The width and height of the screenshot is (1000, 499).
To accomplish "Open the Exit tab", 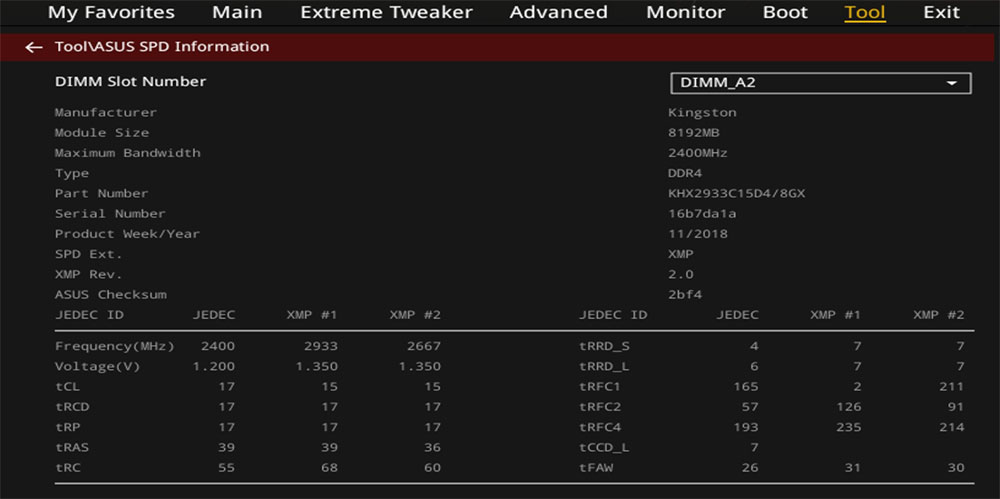I will (x=941, y=12).
